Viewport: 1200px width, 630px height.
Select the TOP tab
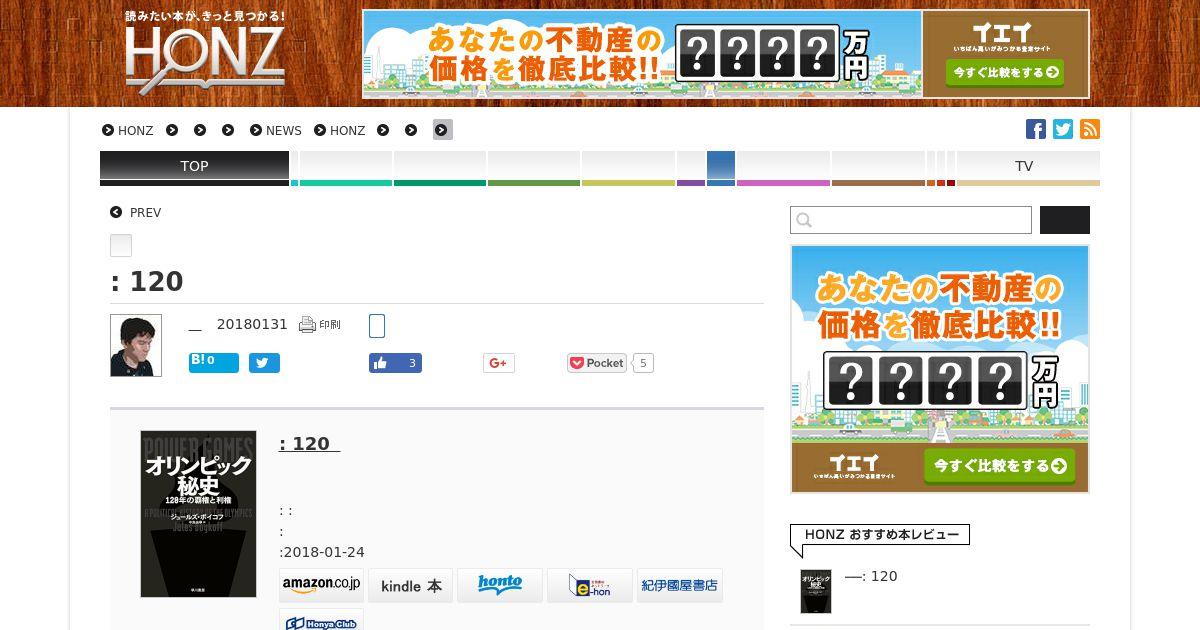tap(194, 168)
